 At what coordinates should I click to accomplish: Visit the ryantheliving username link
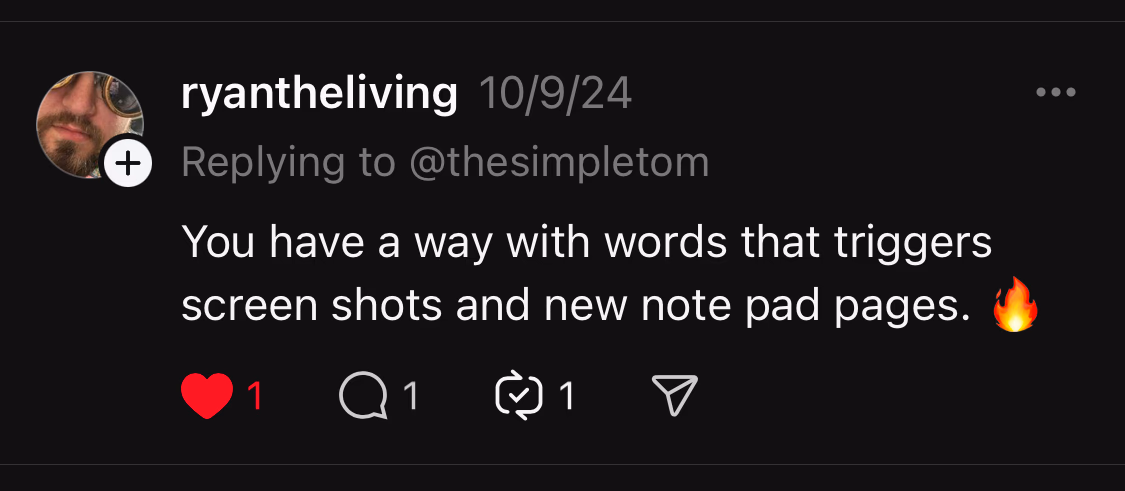point(320,94)
